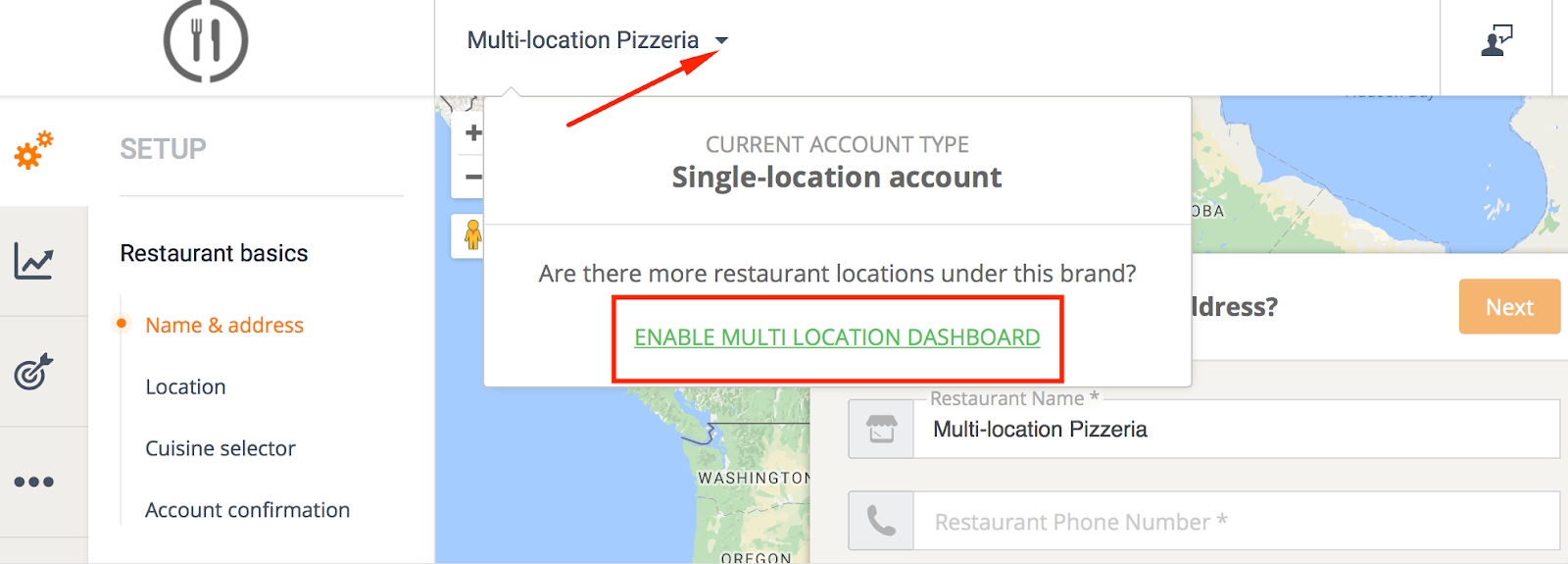
Task: Open the three-dots more options icon
Action: (33, 482)
